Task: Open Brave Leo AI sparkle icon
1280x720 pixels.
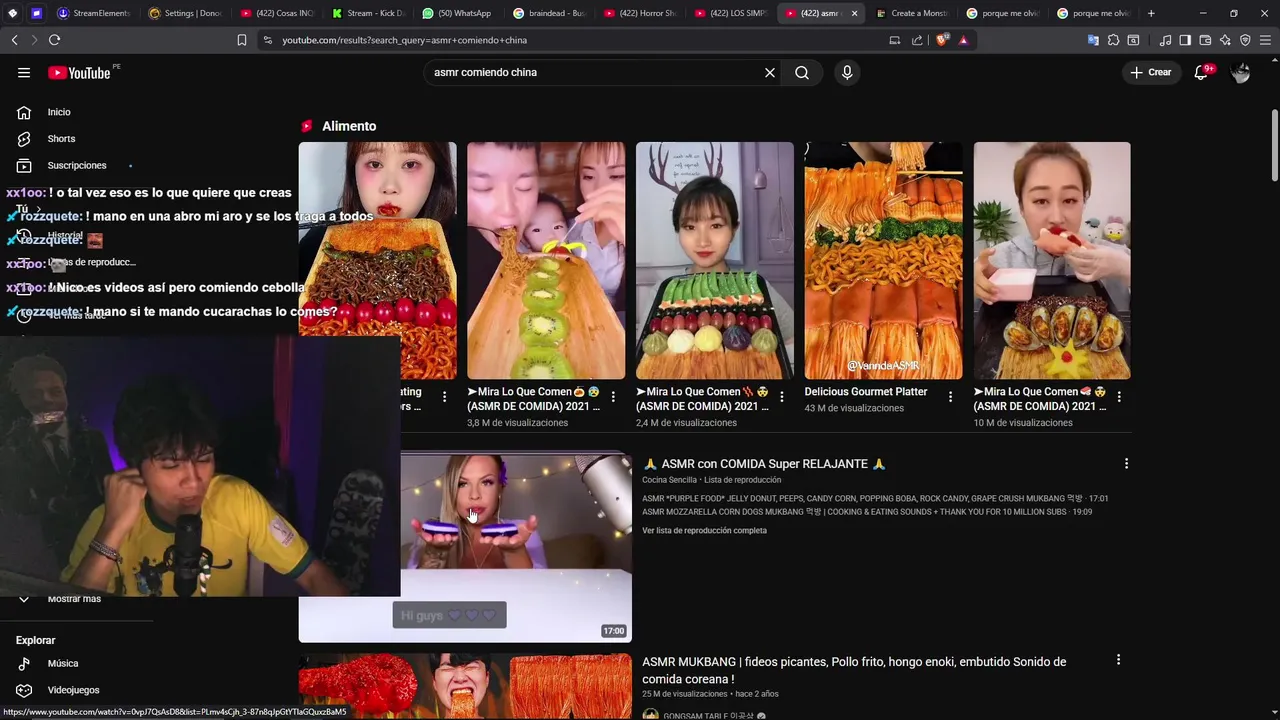Action: click(1225, 40)
